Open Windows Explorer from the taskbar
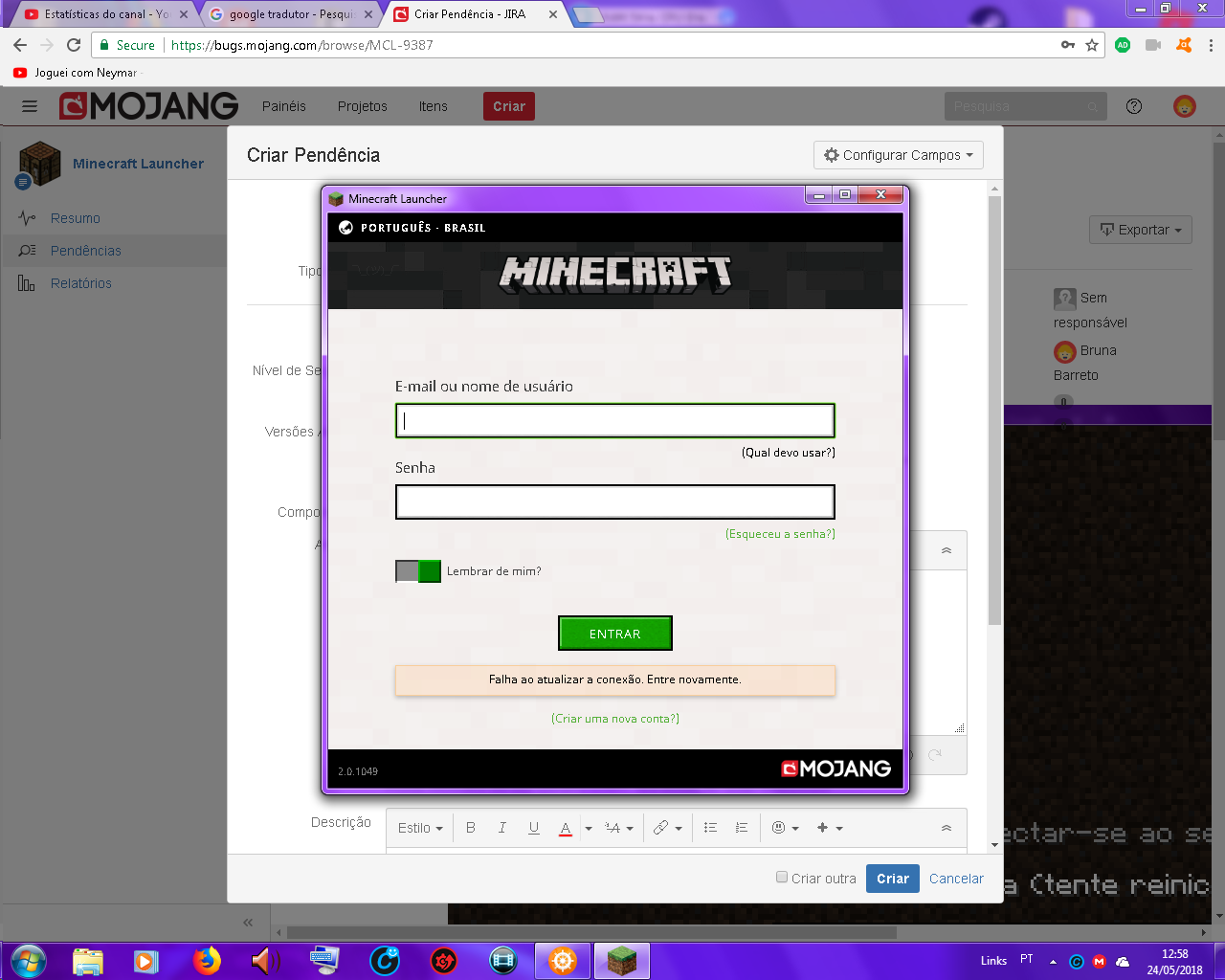This screenshot has width=1225, height=980. (88, 960)
